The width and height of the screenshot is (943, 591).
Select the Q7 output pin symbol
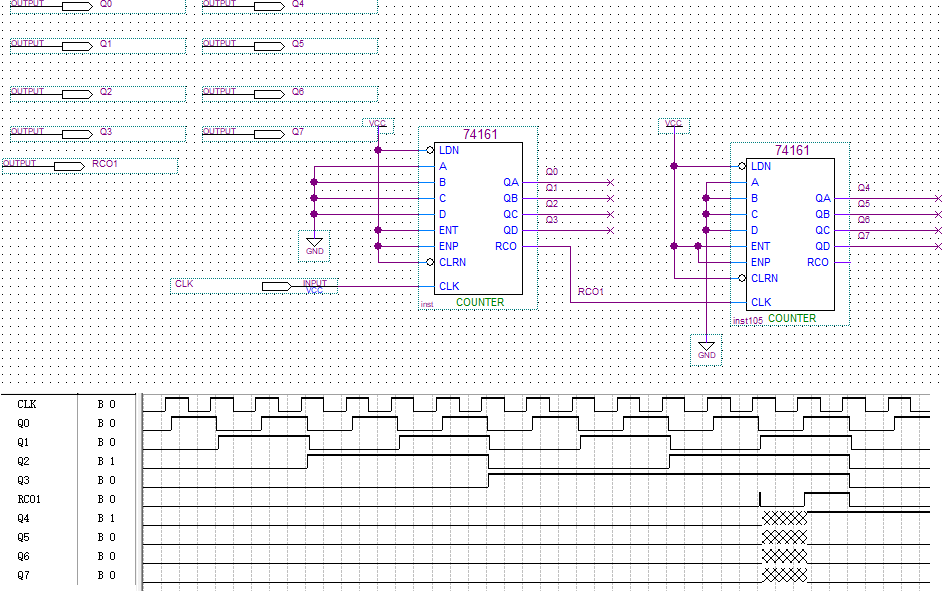(290, 134)
